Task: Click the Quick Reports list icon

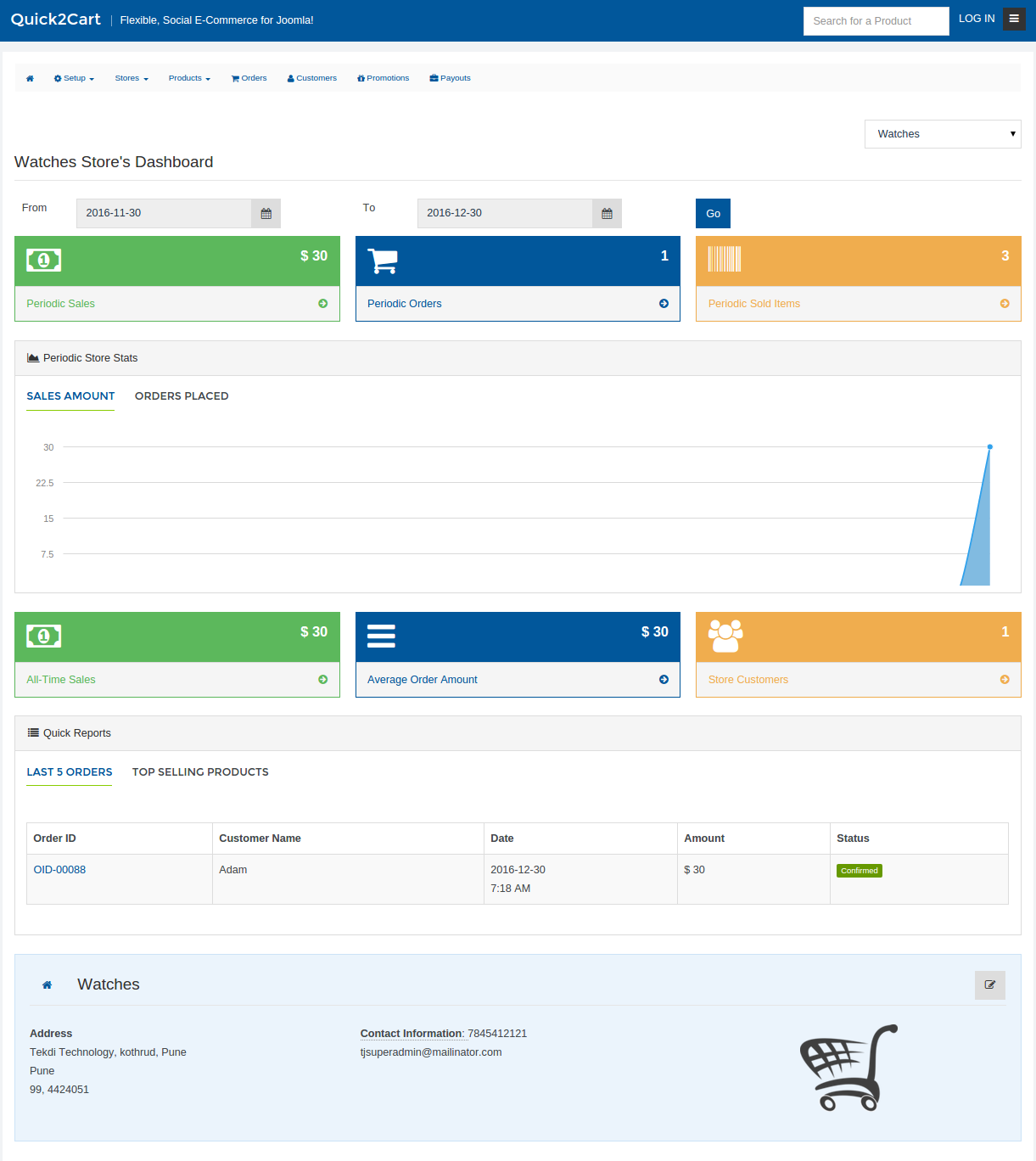Action: tap(33, 733)
